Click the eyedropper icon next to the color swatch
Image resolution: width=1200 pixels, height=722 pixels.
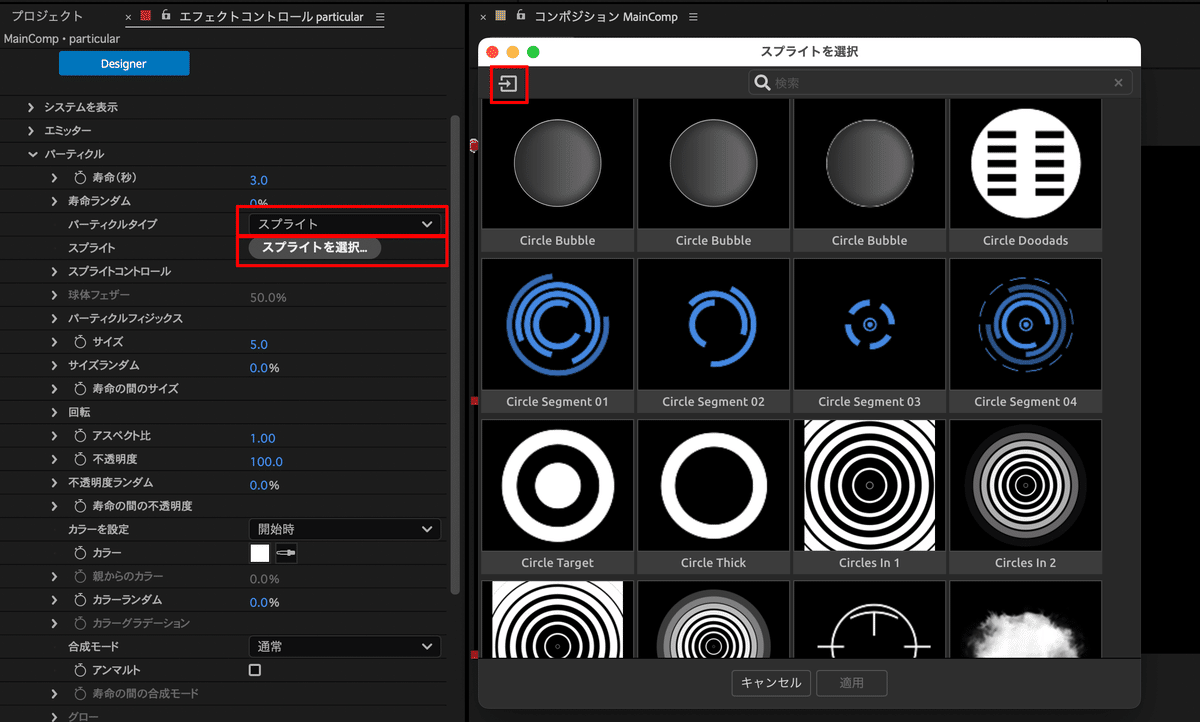pos(285,553)
